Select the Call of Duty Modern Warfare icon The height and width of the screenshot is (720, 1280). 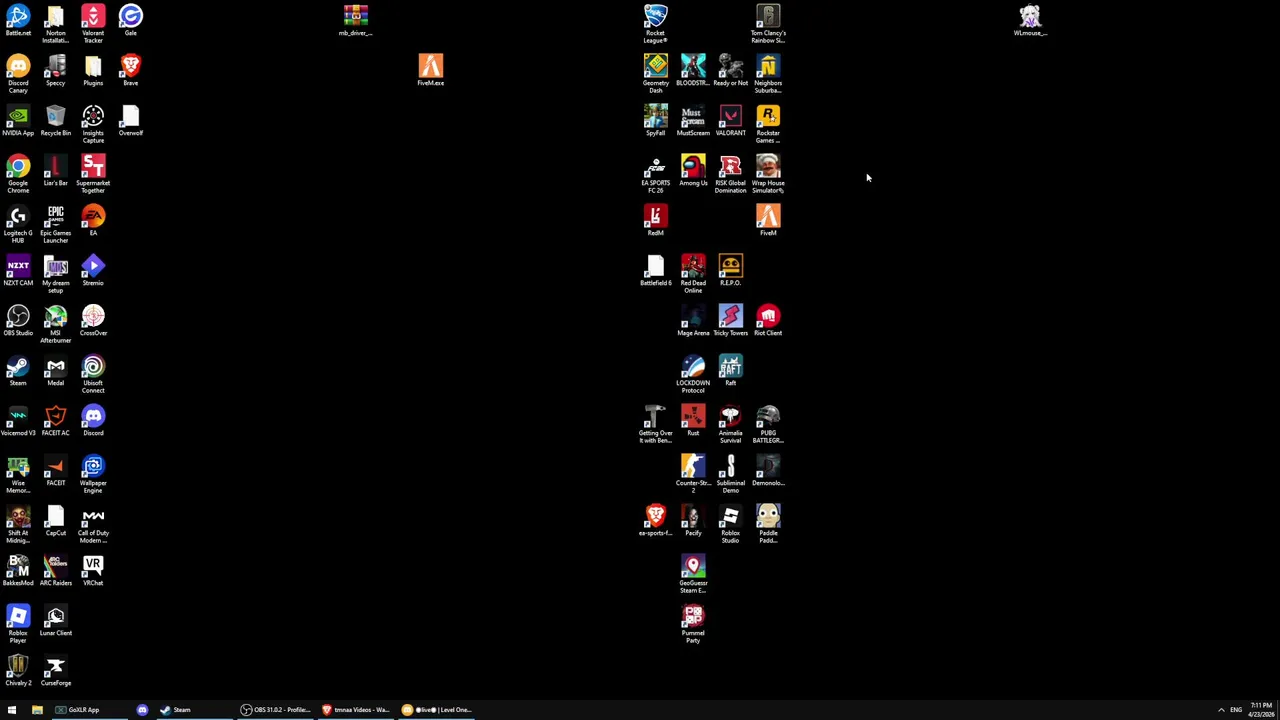click(93, 524)
